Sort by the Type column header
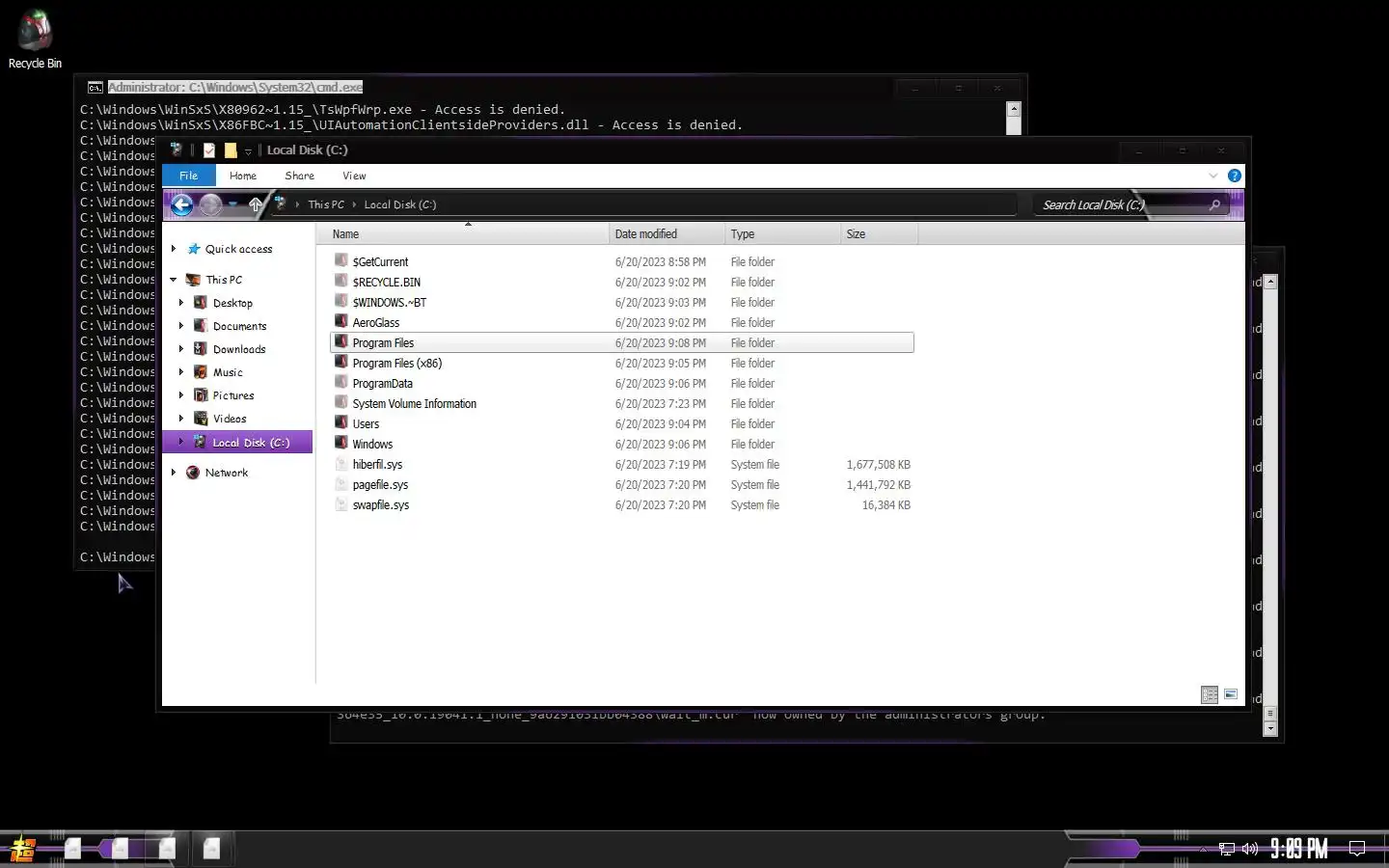This screenshot has width=1389, height=868. click(x=782, y=234)
